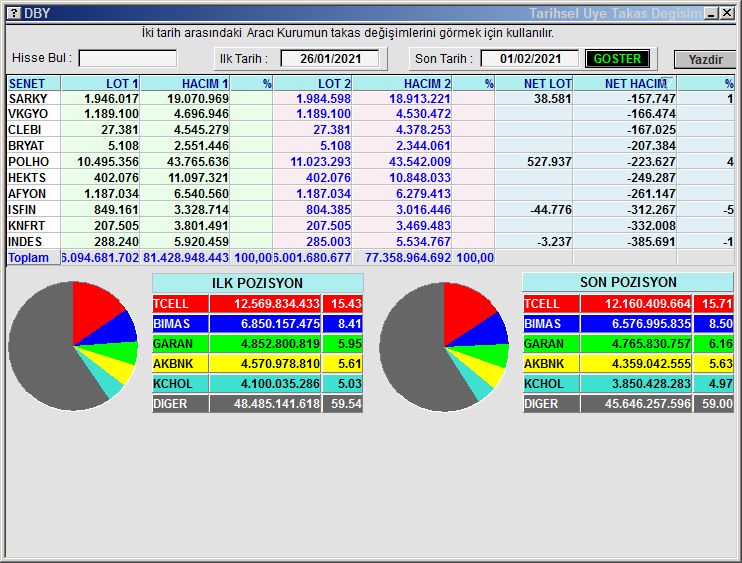Select the POLHO stock row

coord(28,162)
